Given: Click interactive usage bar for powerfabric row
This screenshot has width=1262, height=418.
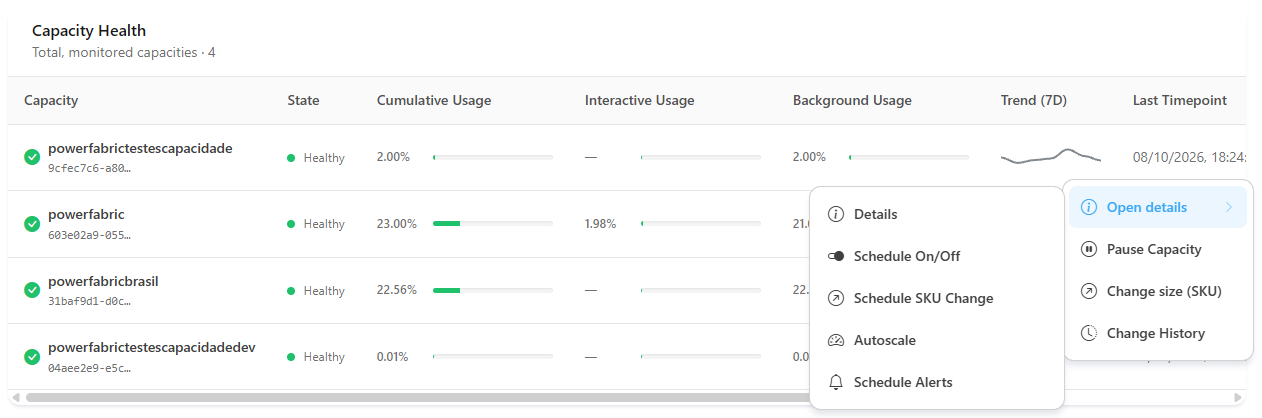Looking at the screenshot, I should coord(701,224).
